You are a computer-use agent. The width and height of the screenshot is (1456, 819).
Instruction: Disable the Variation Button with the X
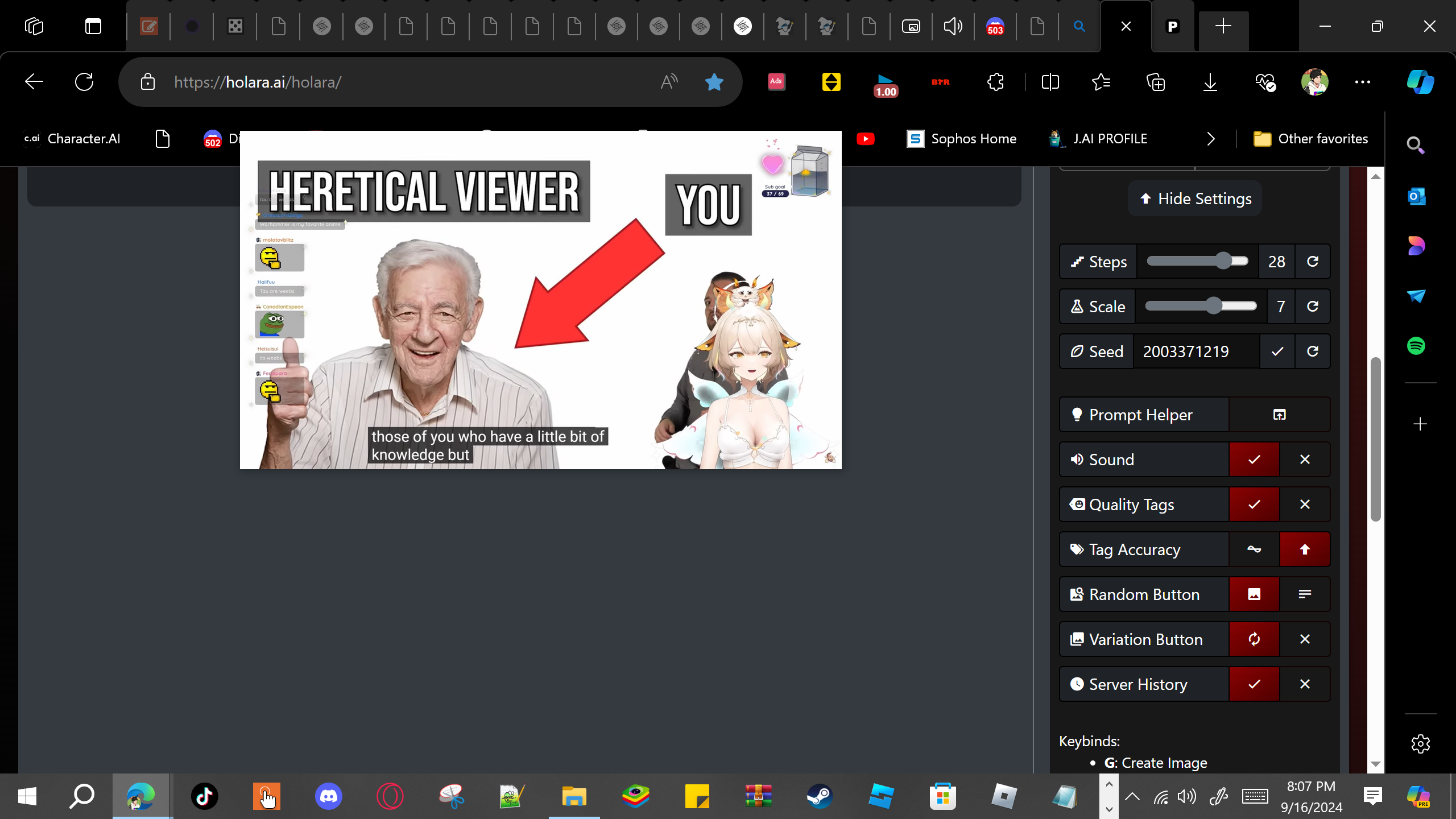pyautogui.click(x=1305, y=639)
